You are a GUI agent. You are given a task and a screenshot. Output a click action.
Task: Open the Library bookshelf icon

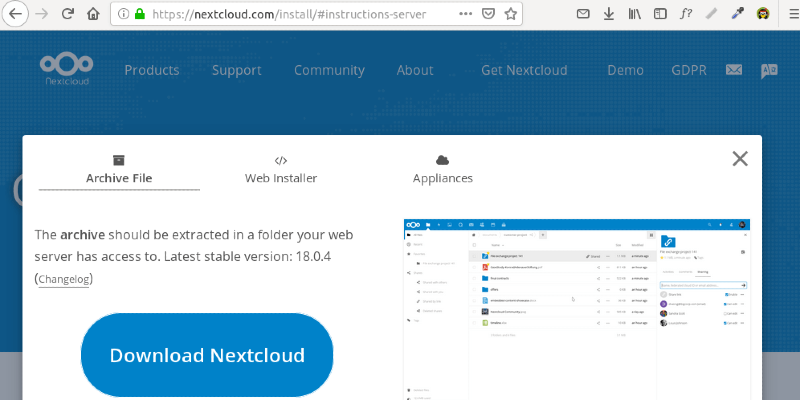tap(635, 14)
